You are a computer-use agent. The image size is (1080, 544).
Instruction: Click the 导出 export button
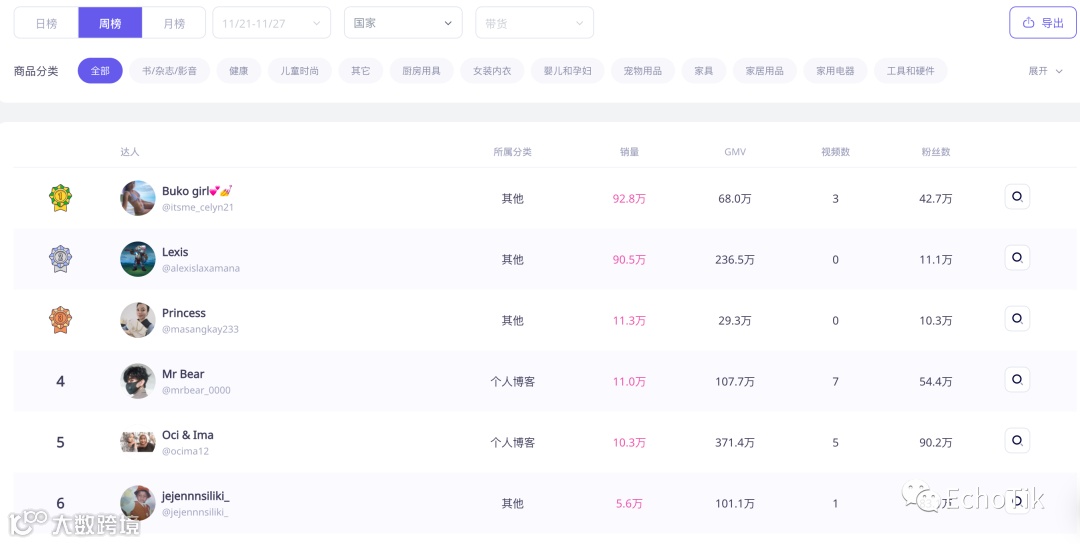[x=1043, y=23]
